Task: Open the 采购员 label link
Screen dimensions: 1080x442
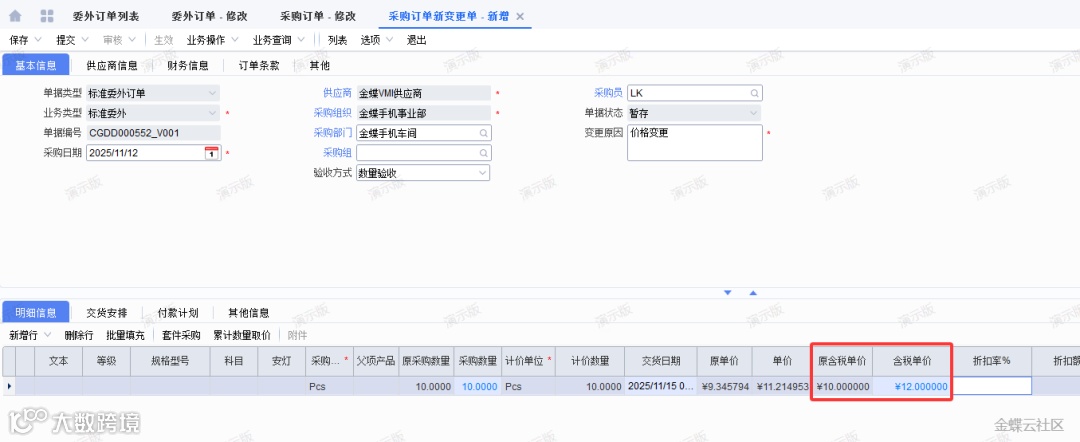Action: pyautogui.click(x=608, y=93)
